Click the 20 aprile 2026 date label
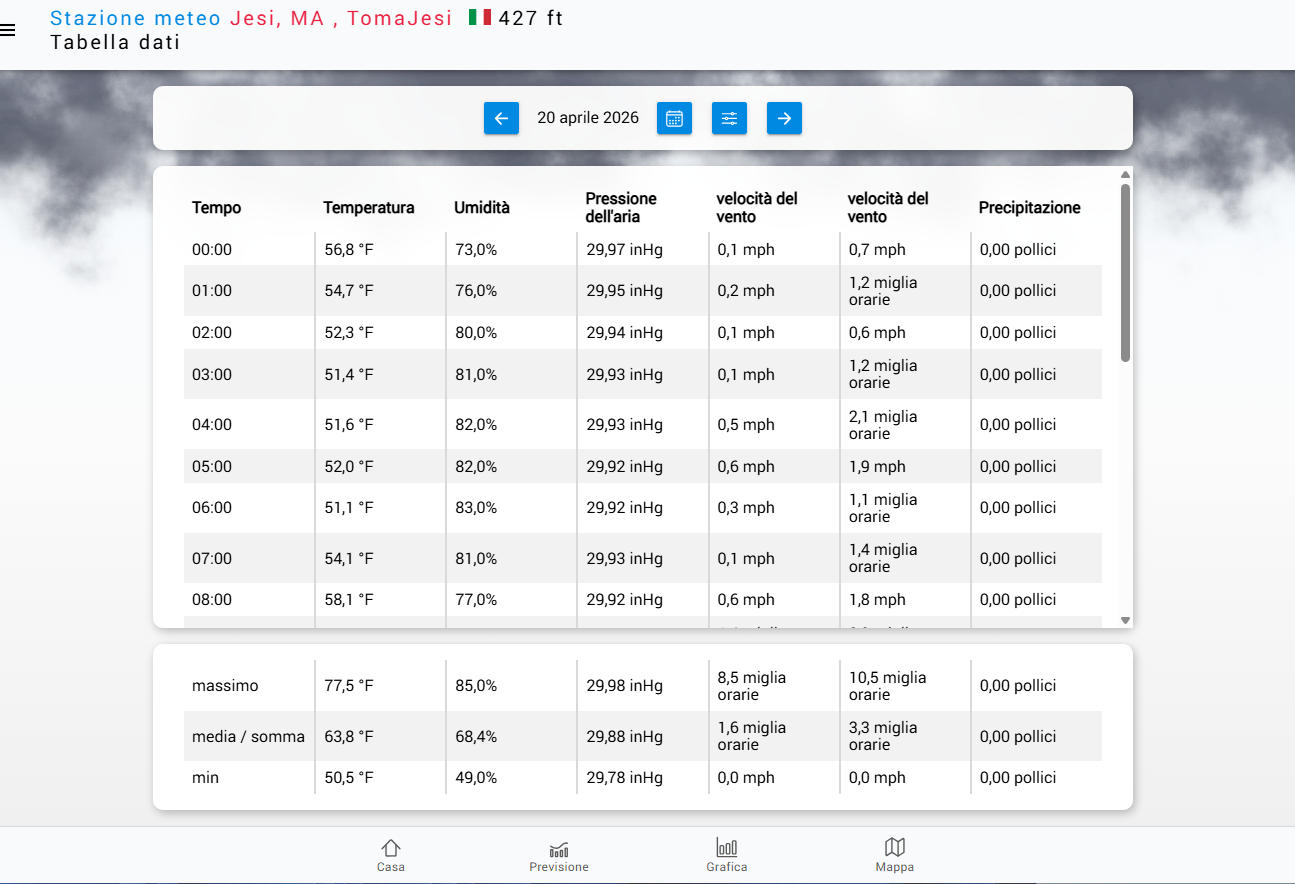This screenshot has height=884, width=1295. (x=588, y=118)
